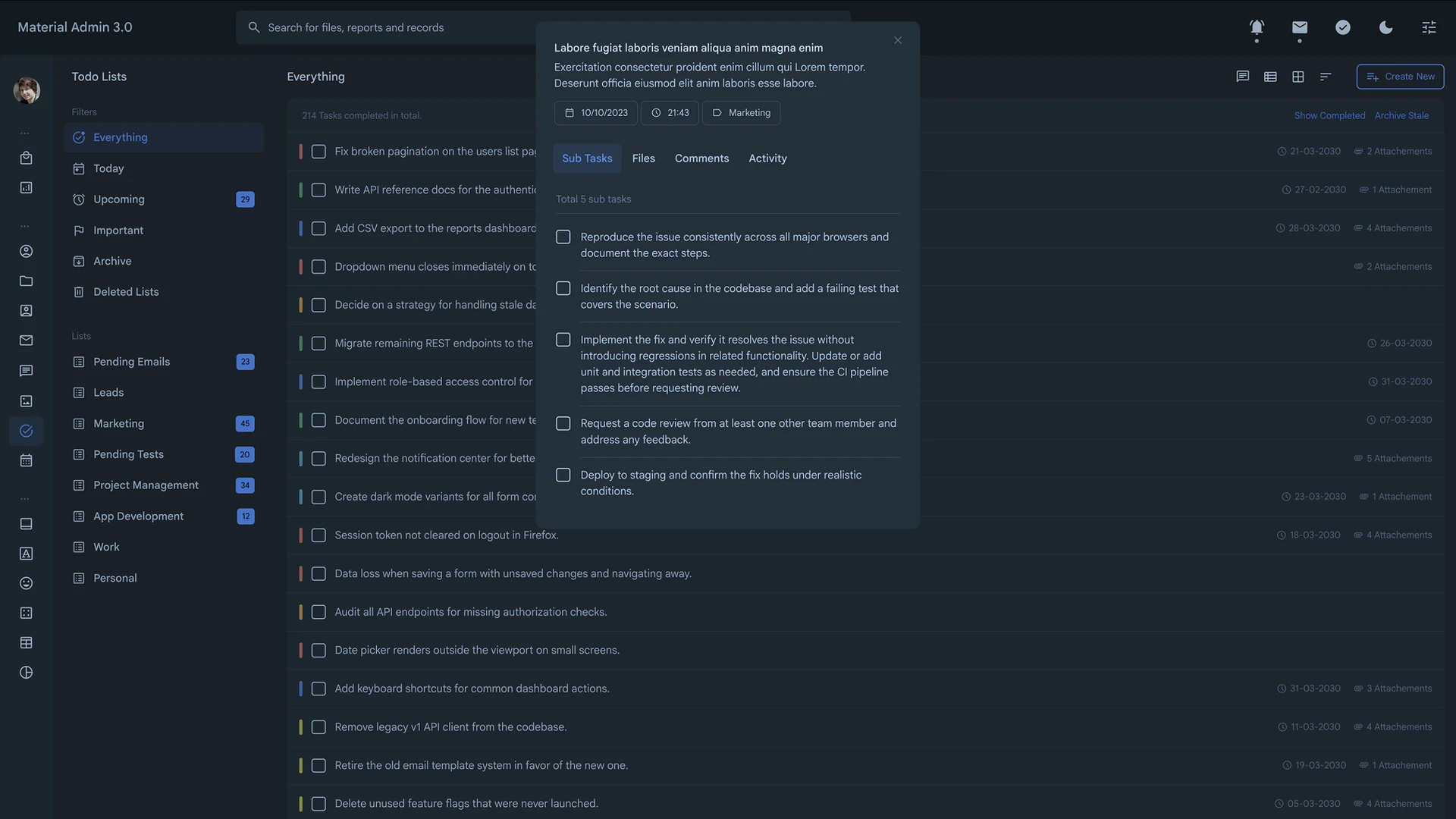This screenshot has height=819, width=1456.
Task: Open the mail envelope icon in header
Action: pyautogui.click(x=1300, y=27)
